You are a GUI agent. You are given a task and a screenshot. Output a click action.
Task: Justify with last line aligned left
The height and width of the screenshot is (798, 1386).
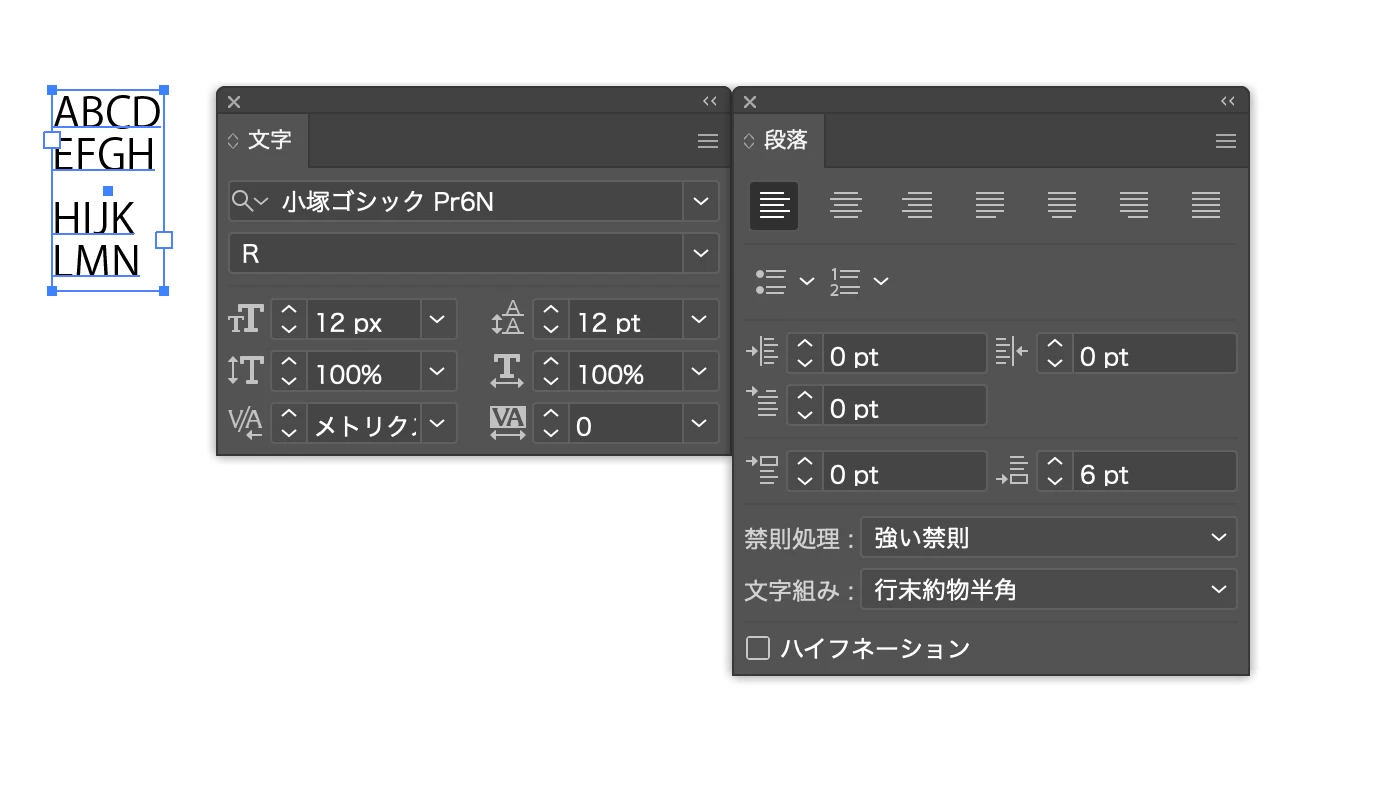[990, 205]
